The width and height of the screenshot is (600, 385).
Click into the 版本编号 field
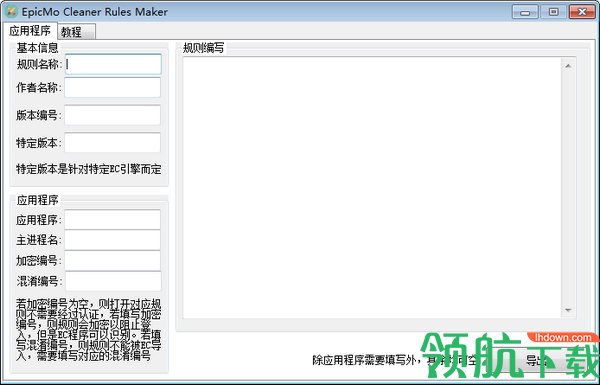pos(112,115)
